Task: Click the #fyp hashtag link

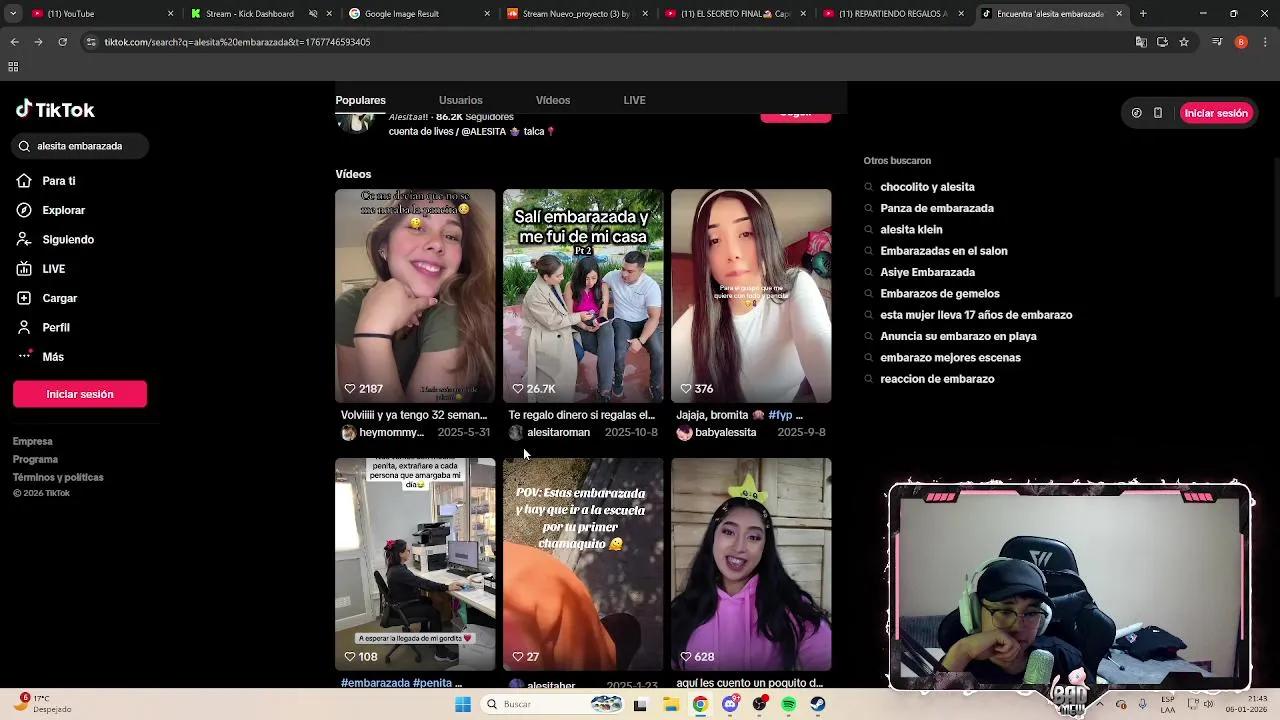Action: coord(780,415)
